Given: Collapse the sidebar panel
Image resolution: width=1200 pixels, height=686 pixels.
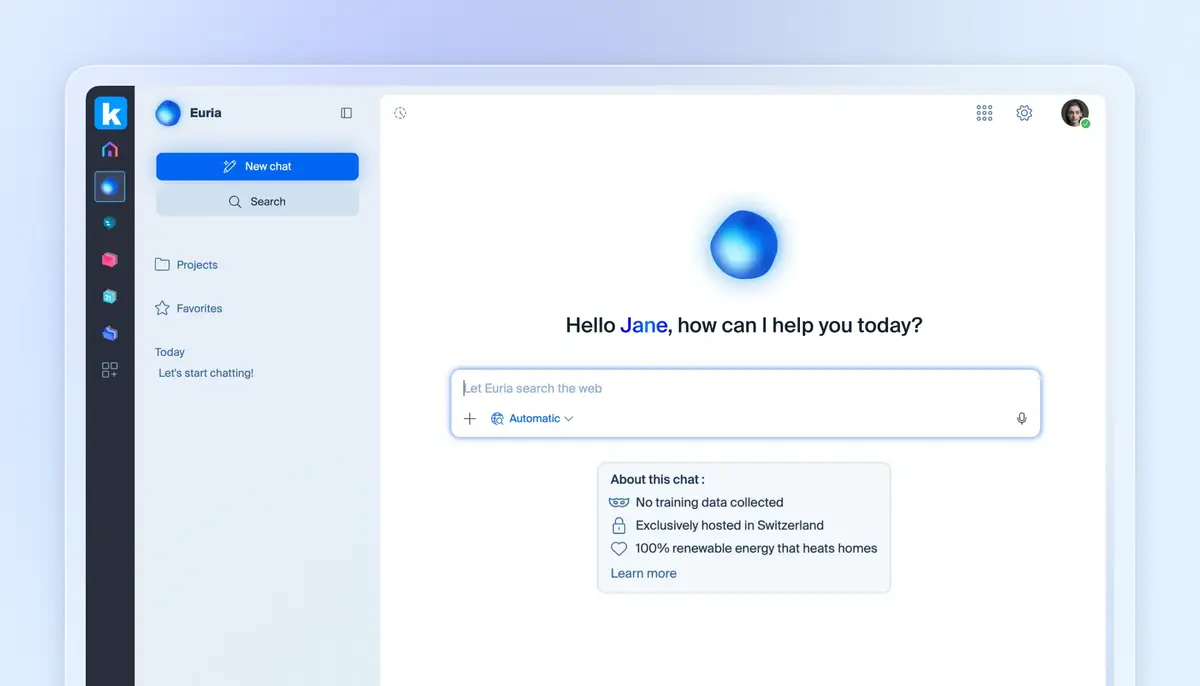Looking at the screenshot, I should click(346, 113).
